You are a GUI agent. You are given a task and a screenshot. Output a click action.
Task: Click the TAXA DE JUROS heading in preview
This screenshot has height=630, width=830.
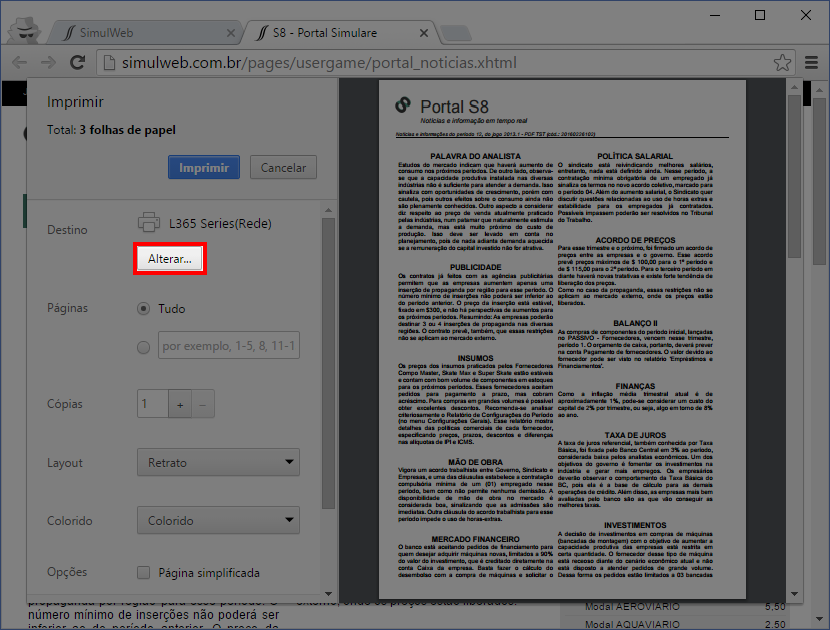635,435
